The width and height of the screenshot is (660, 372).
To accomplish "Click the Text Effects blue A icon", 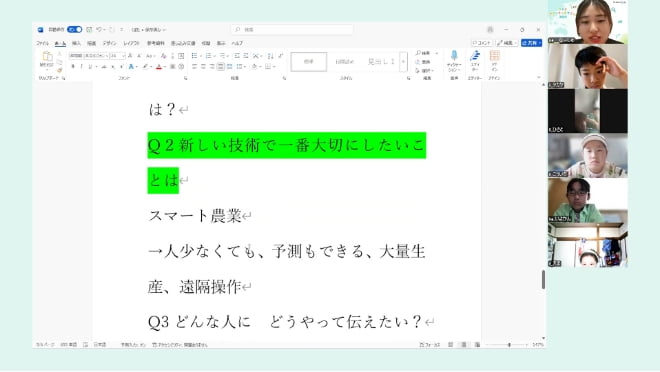I will coord(131,66).
